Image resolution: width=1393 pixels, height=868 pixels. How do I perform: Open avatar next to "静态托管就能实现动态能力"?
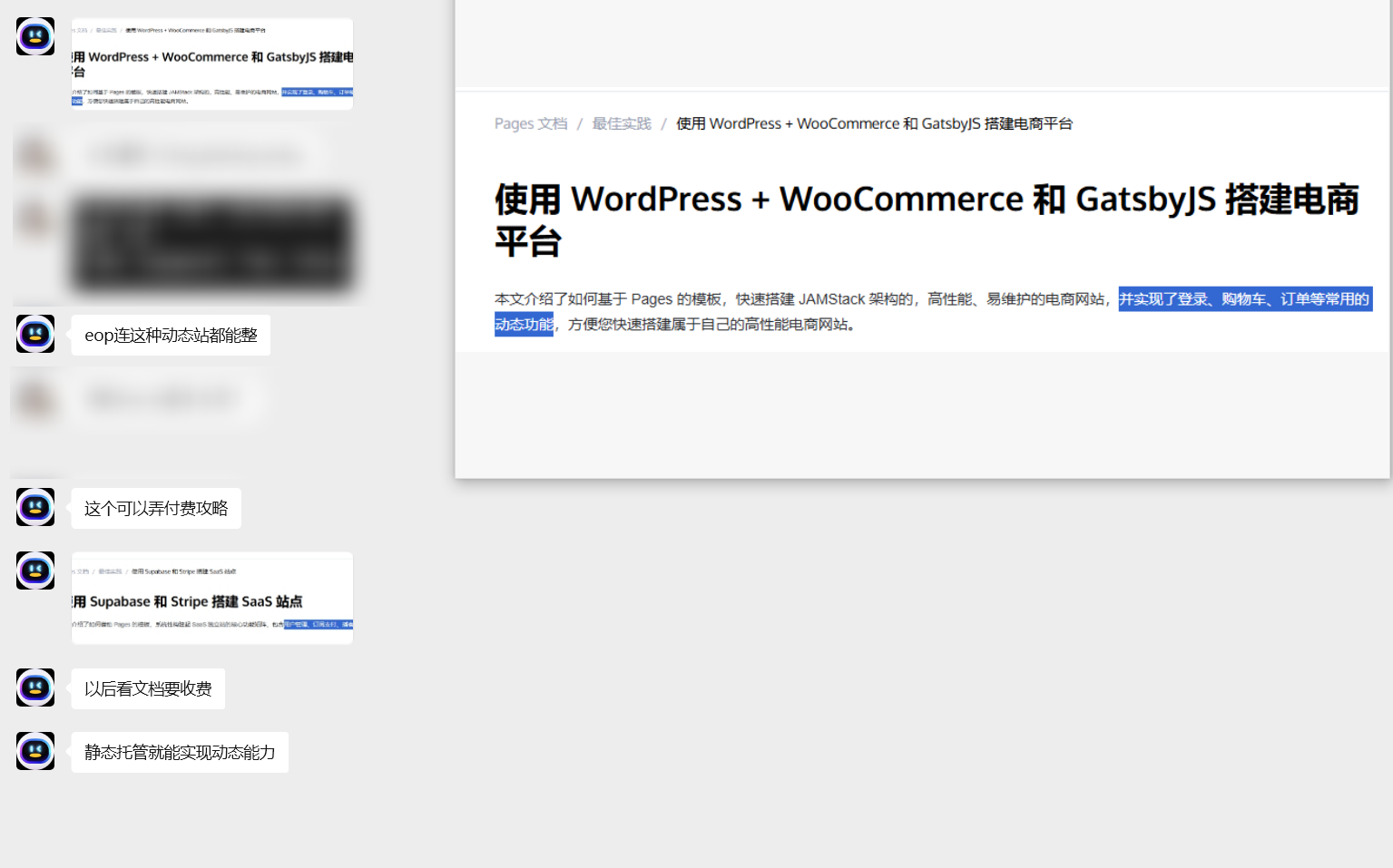tap(35, 751)
